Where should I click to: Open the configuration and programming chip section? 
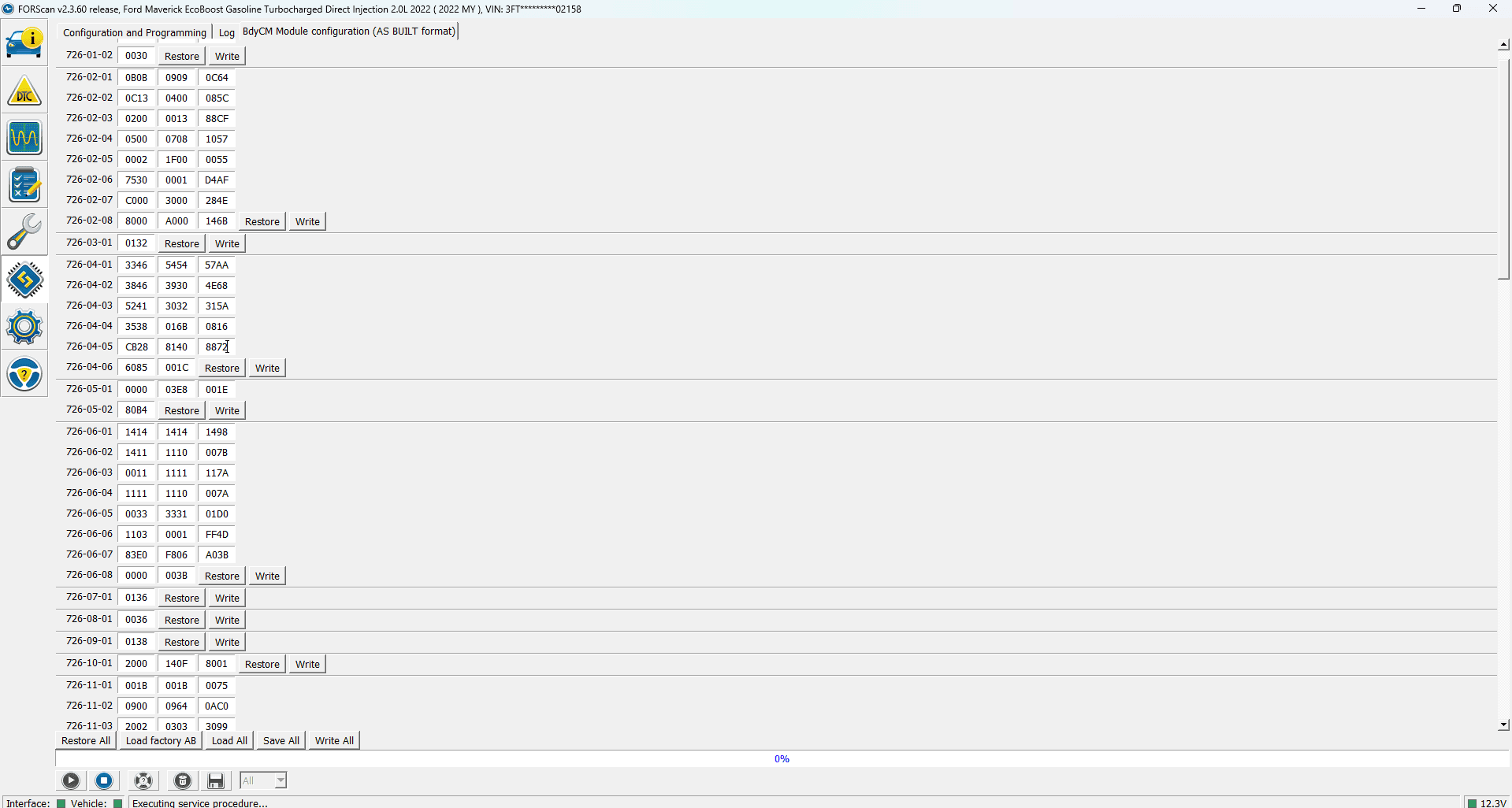pos(24,280)
